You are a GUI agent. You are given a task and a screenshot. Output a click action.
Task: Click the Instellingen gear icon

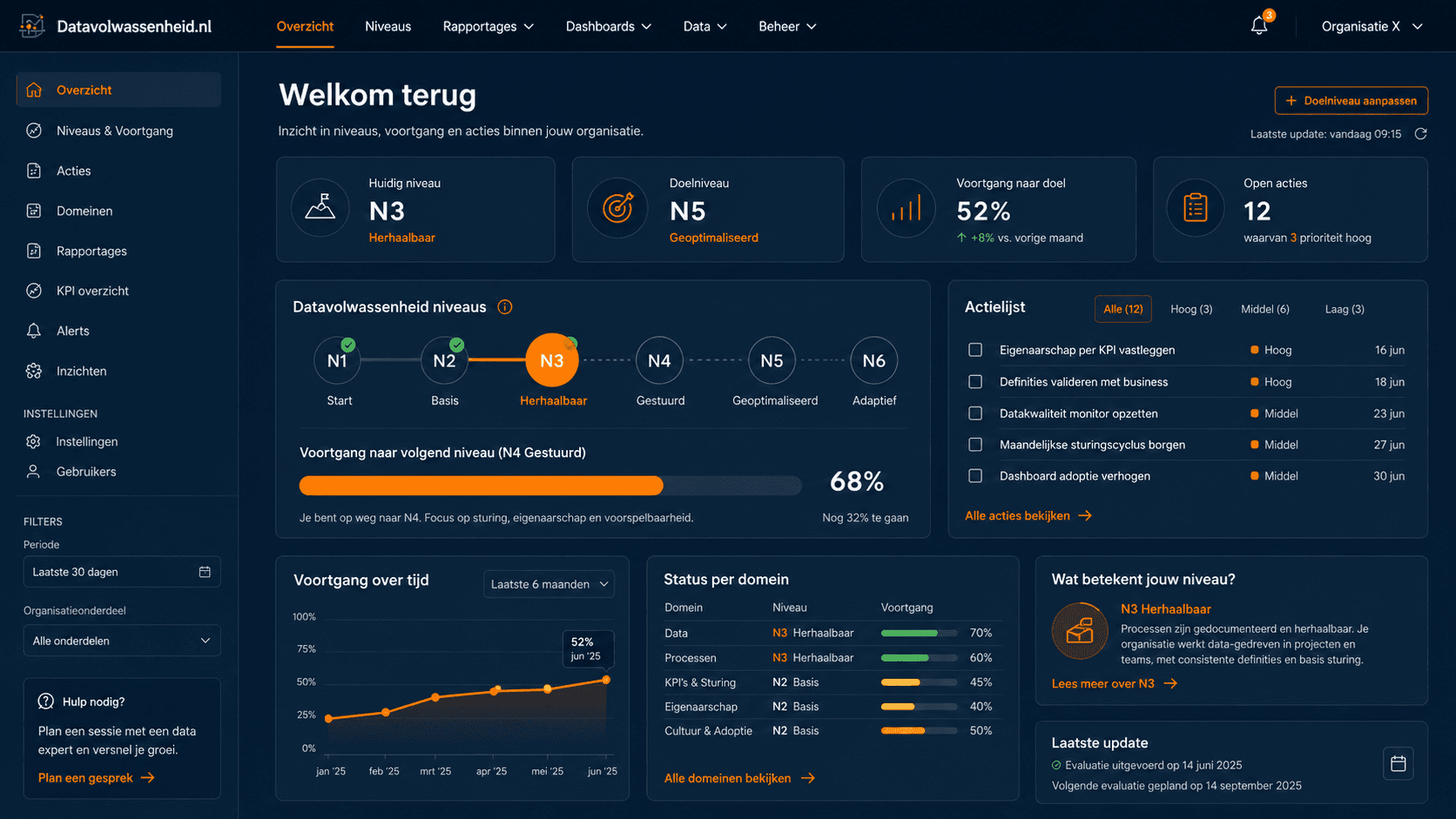(x=33, y=441)
